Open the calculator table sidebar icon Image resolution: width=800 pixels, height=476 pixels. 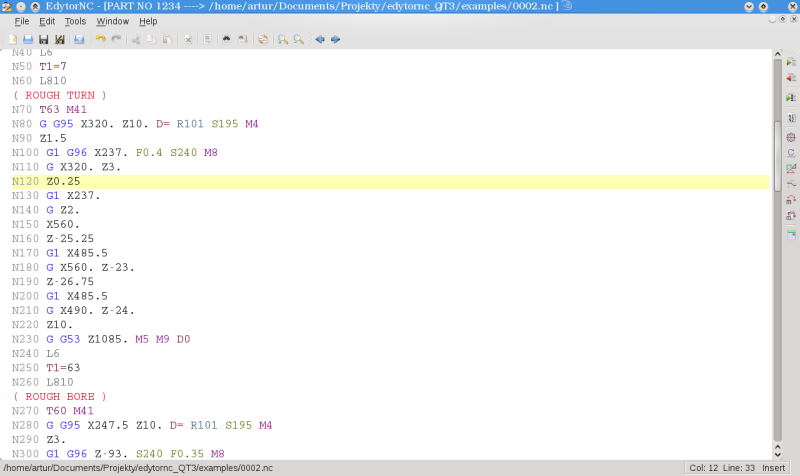791,235
